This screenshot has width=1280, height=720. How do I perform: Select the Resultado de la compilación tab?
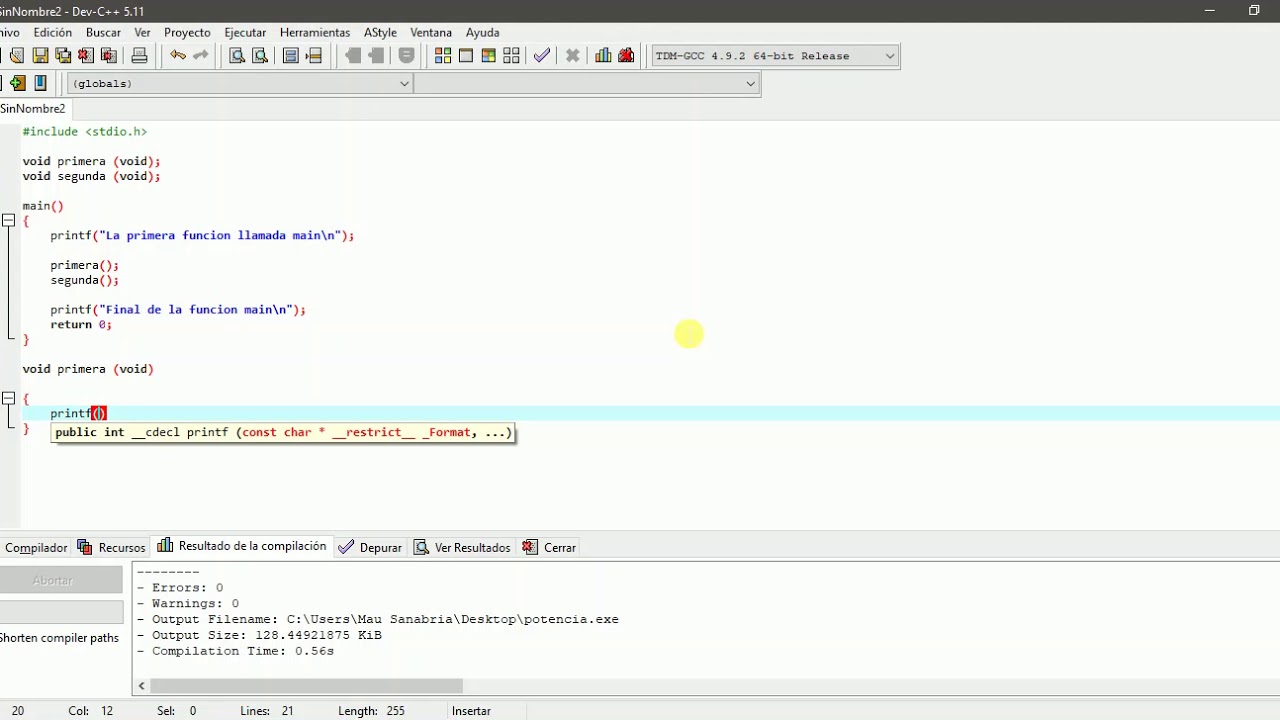click(242, 546)
